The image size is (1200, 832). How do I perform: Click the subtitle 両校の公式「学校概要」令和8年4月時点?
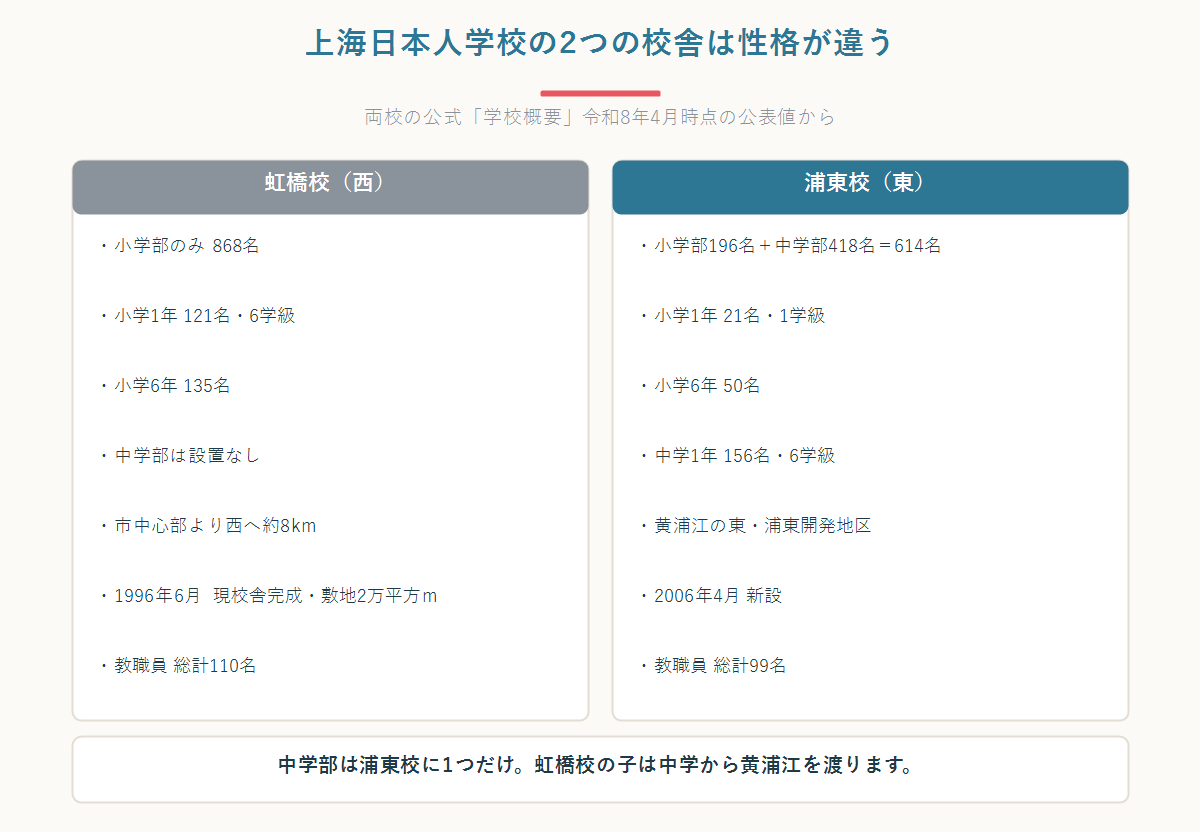click(600, 117)
